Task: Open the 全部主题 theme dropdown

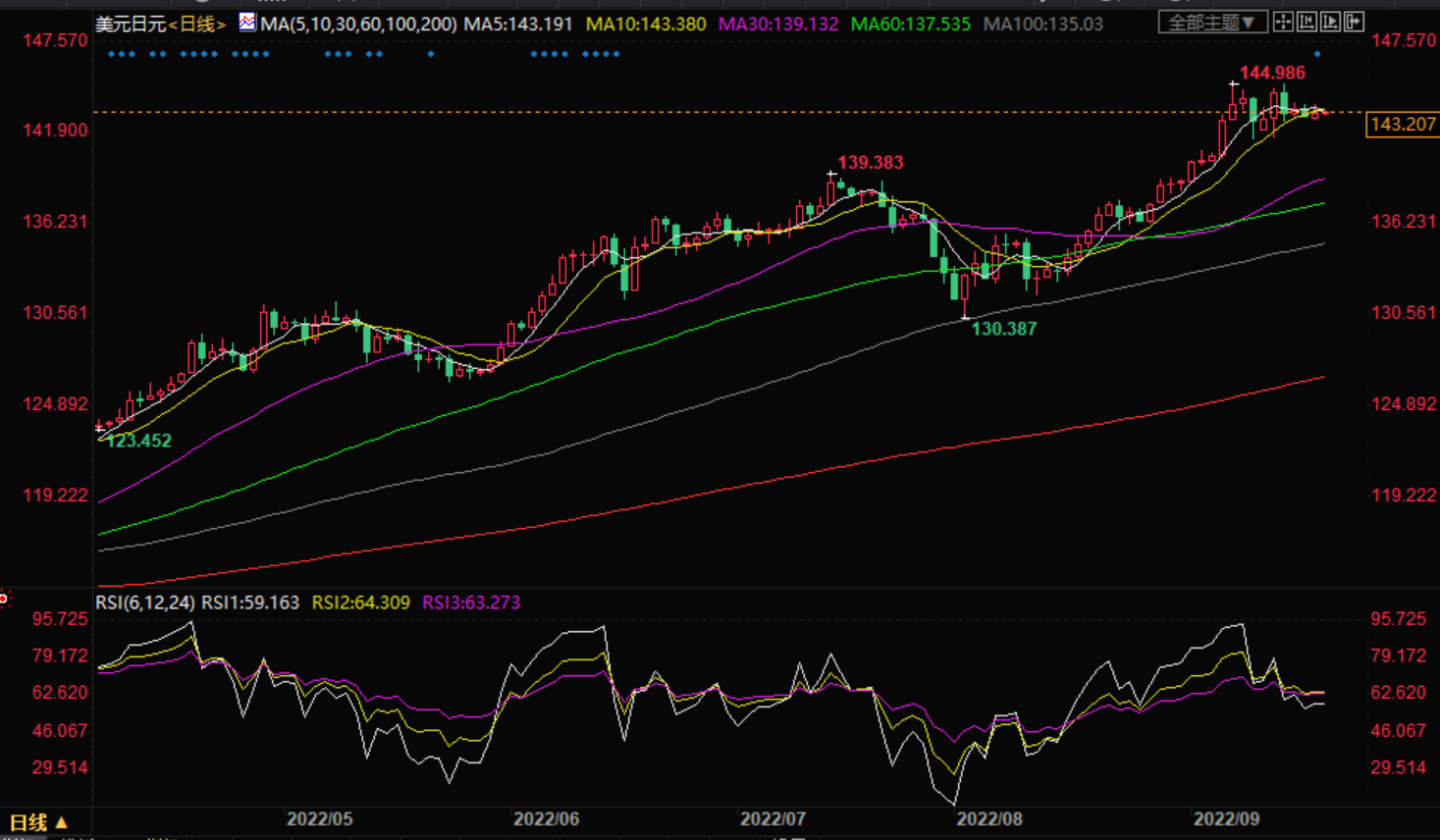Action: 1211,22
